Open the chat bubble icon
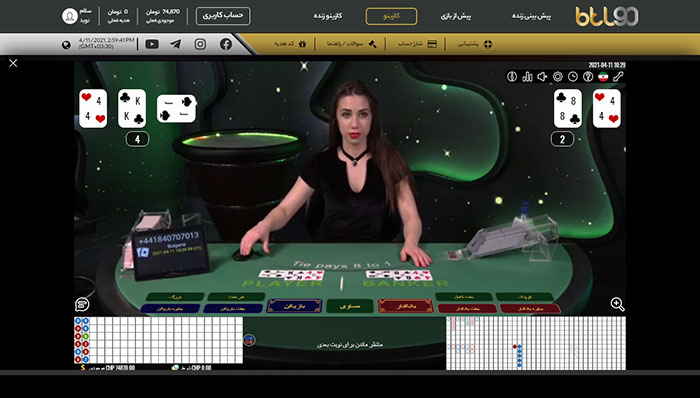Screen dimensions: 700x398 pos(82,305)
